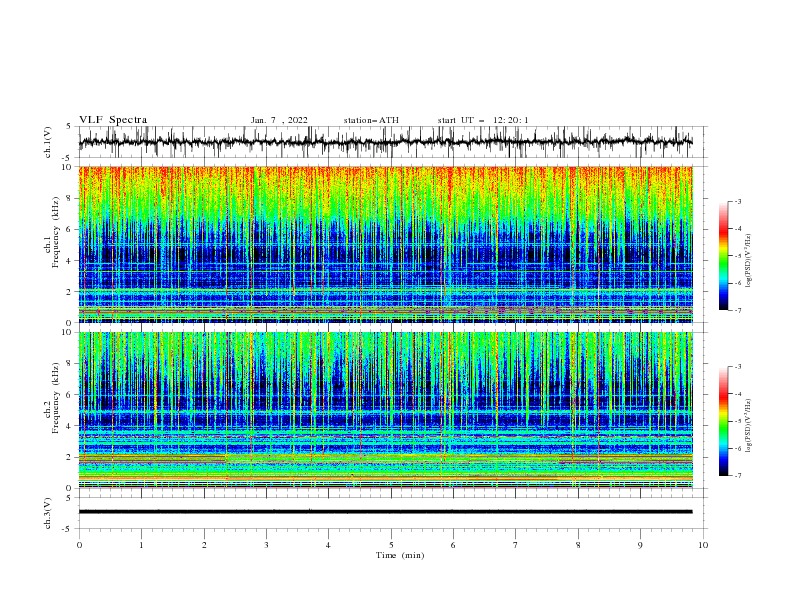Click the "-3" tick on ch.2 colorbar
Viewport: 792px width, 612px height.
point(738,367)
